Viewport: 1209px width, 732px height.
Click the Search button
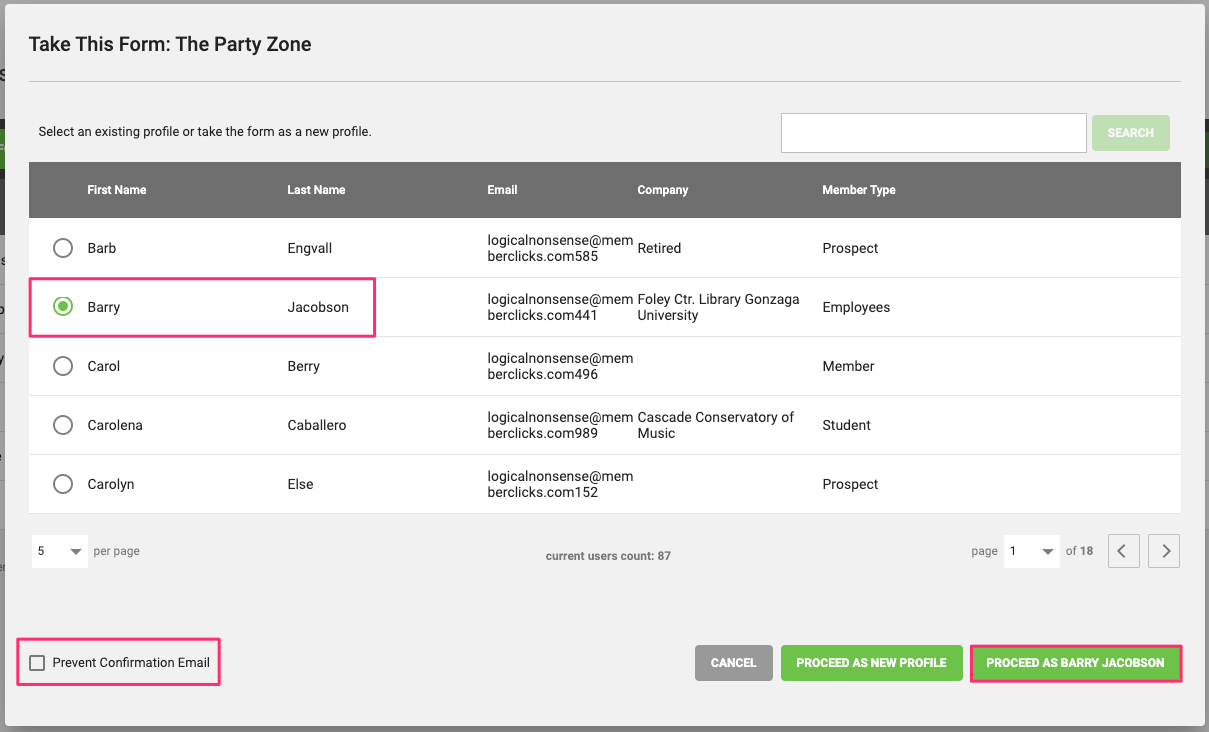[x=1130, y=132]
